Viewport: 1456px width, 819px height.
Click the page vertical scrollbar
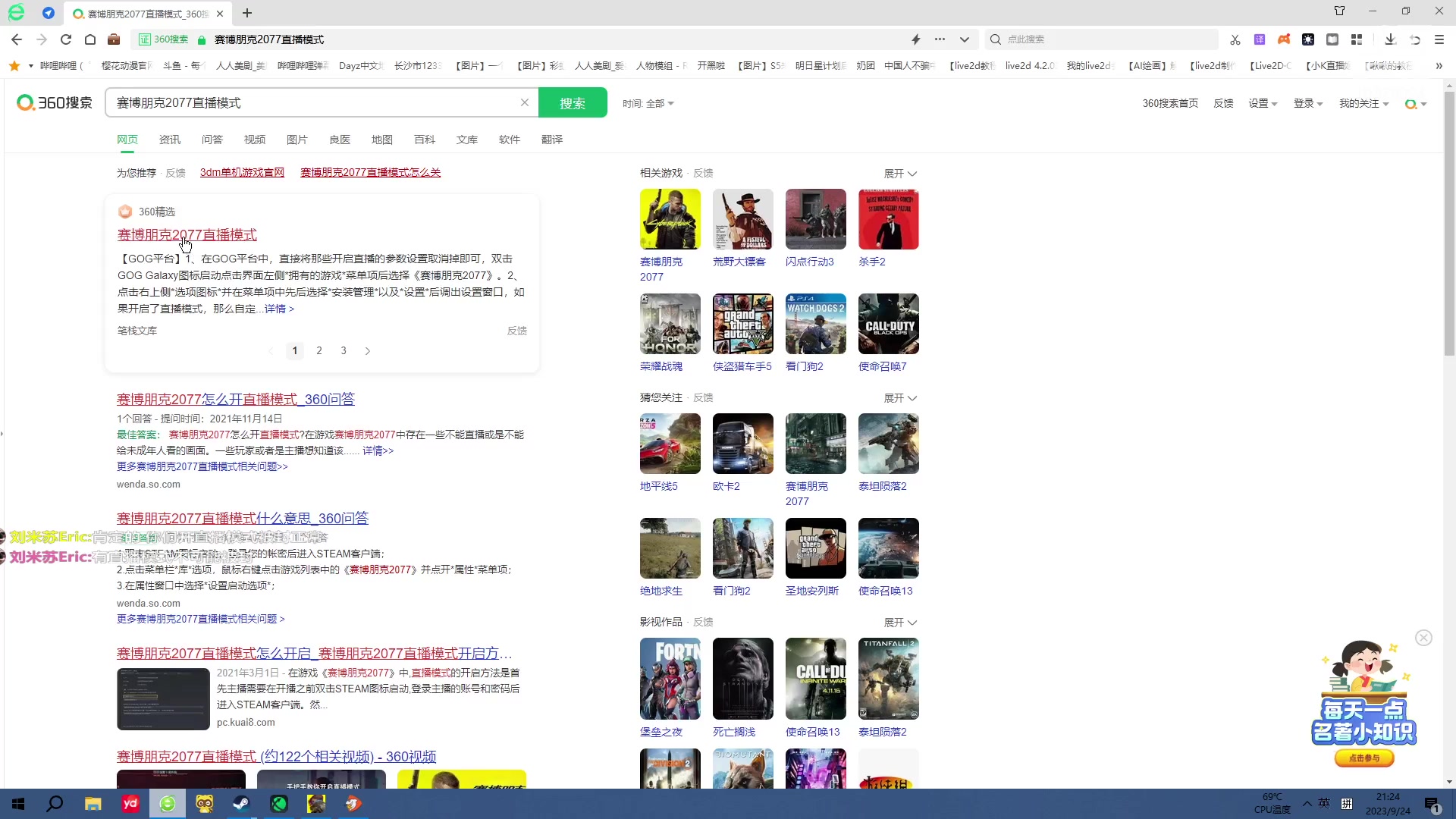pos(1449,224)
